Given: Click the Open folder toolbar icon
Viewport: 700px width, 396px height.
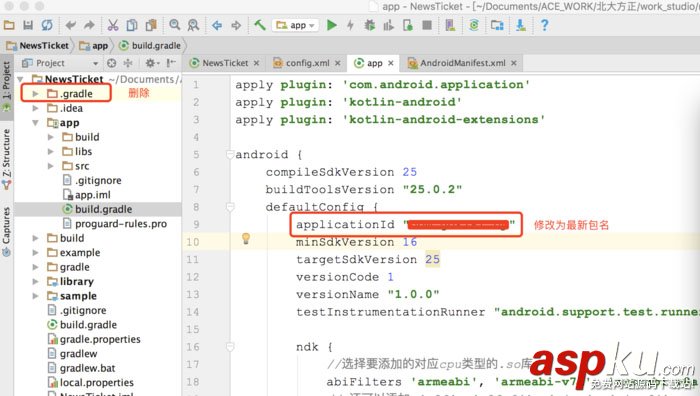Looking at the screenshot, I should pyautogui.click(x=9, y=25).
